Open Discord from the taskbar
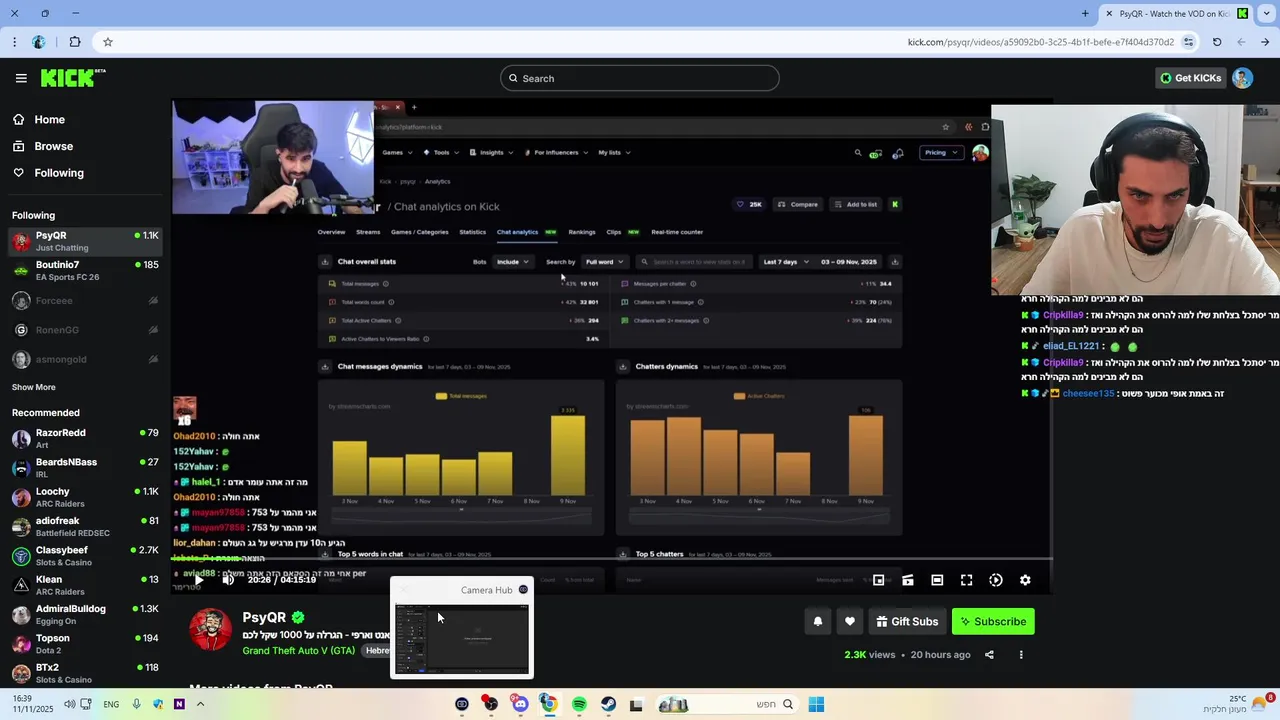 pyautogui.click(x=520, y=704)
